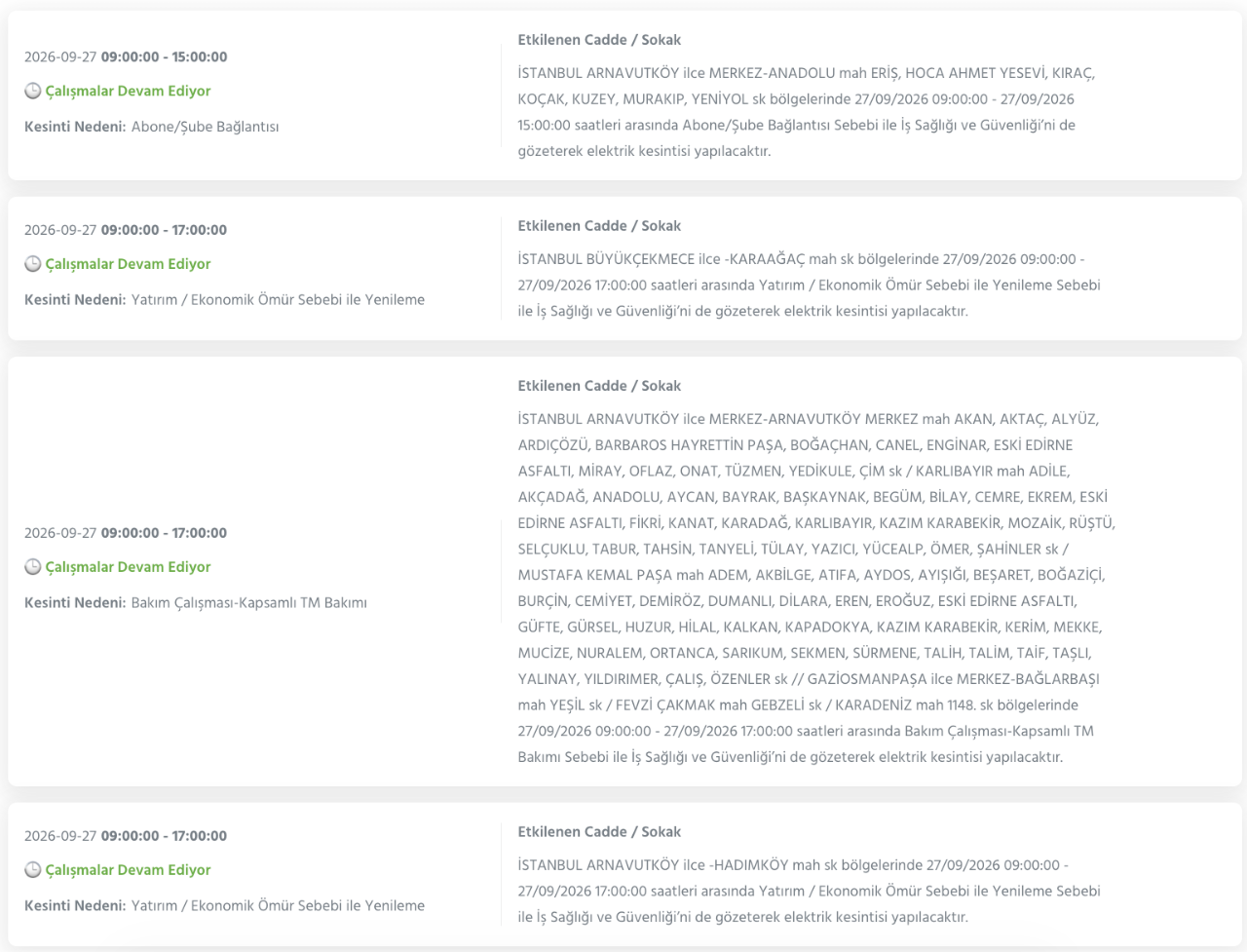Viewport: 1247px width, 952px height.
Task: Click clock icon in Abone/Şube Bağlantısı outage card
Action: pos(33,91)
